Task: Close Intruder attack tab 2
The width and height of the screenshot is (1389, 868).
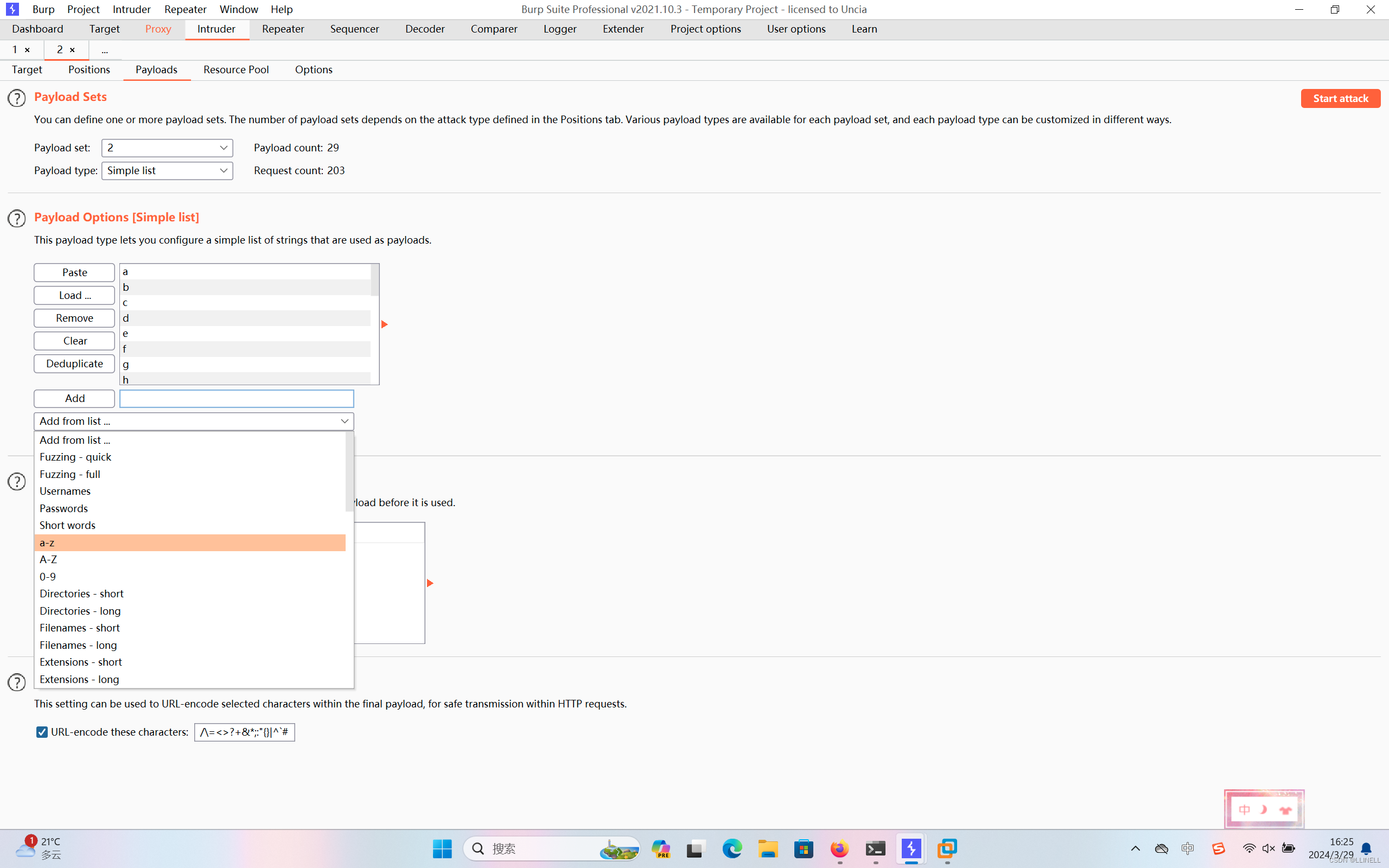Action: (72, 50)
